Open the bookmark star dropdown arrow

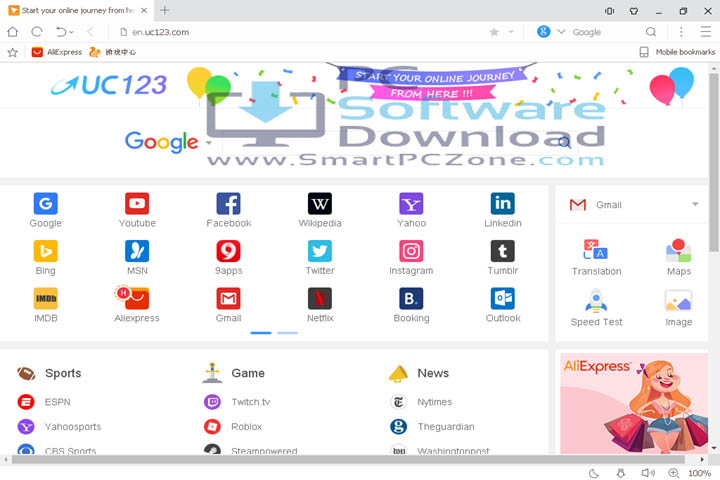[511, 32]
